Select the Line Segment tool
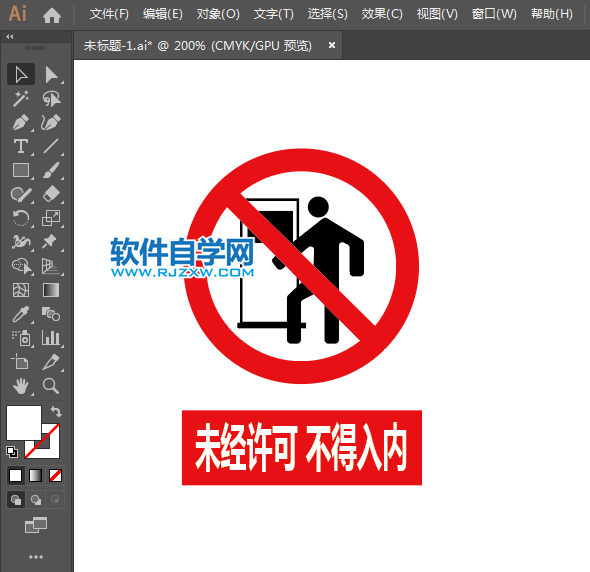 (51, 146)
